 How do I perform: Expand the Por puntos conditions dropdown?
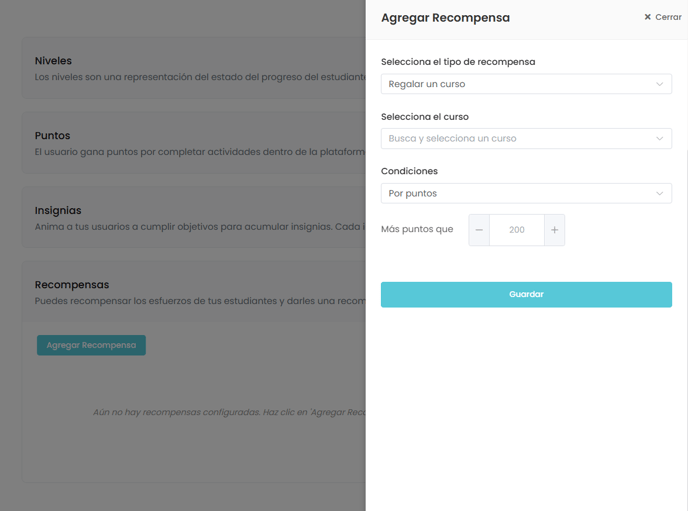coord(526,193)
